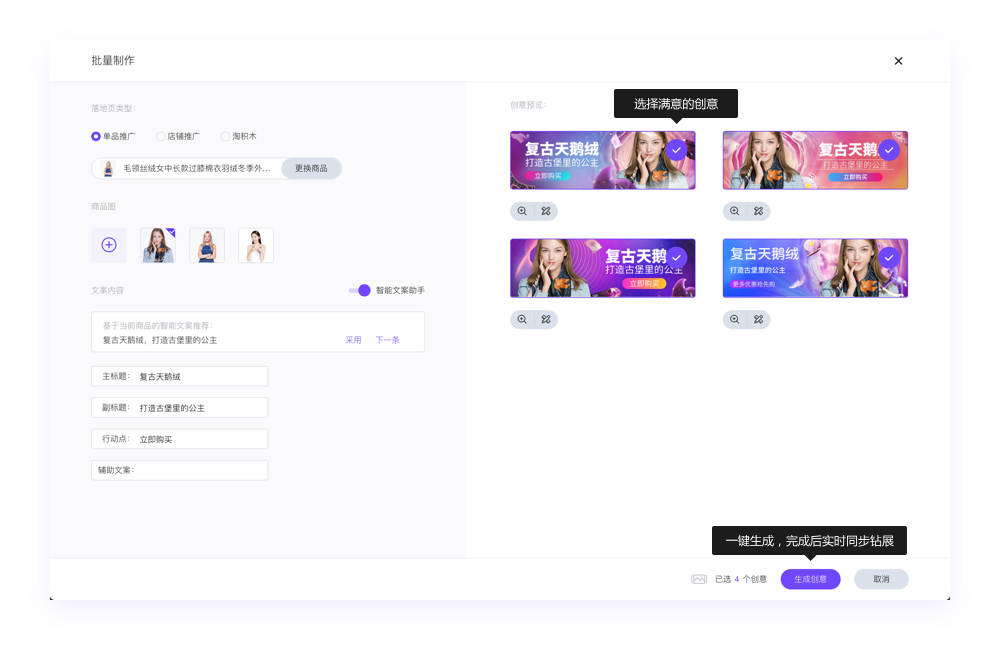This screenshot has height=646, width=1000.
Task: Click the image icon beside 已选 4 个创意
Action: [x=699, y=579]
